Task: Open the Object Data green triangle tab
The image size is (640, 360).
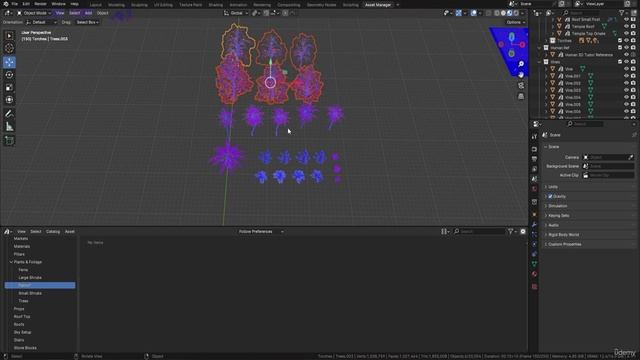Action: [x=534, y=264]
